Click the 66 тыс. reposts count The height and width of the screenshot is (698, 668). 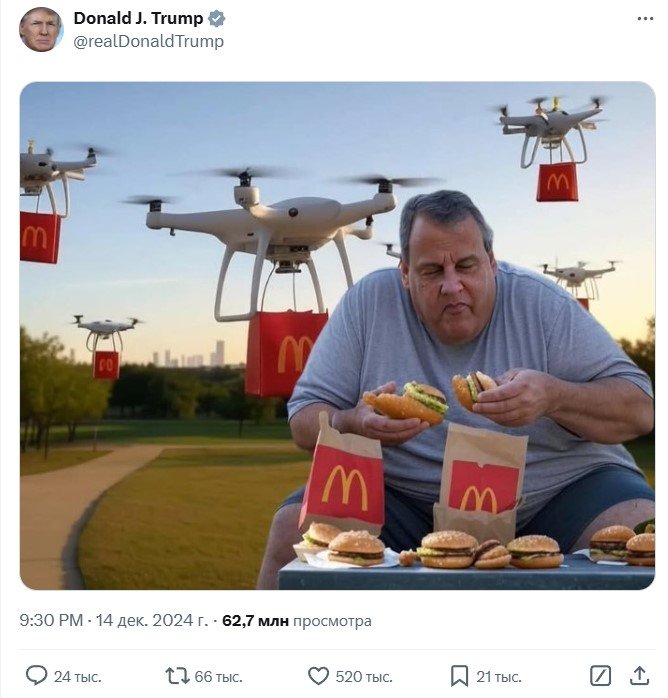click(219, 677)
